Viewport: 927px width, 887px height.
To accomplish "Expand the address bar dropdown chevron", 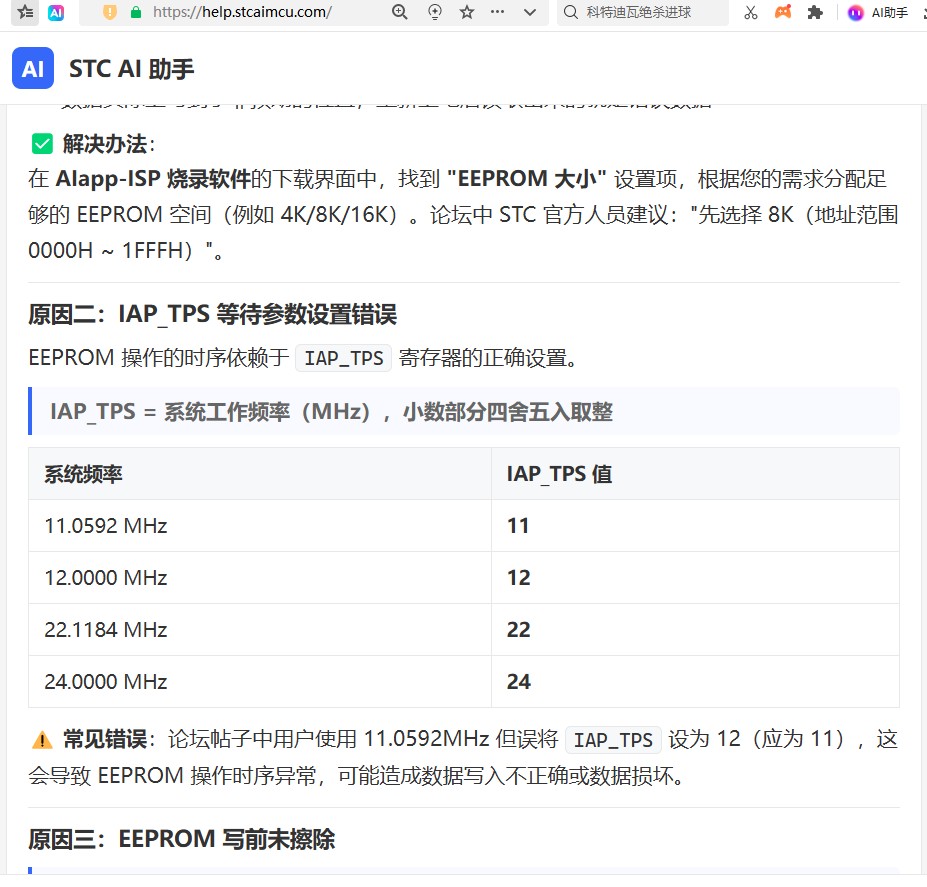I will (530, 12).
